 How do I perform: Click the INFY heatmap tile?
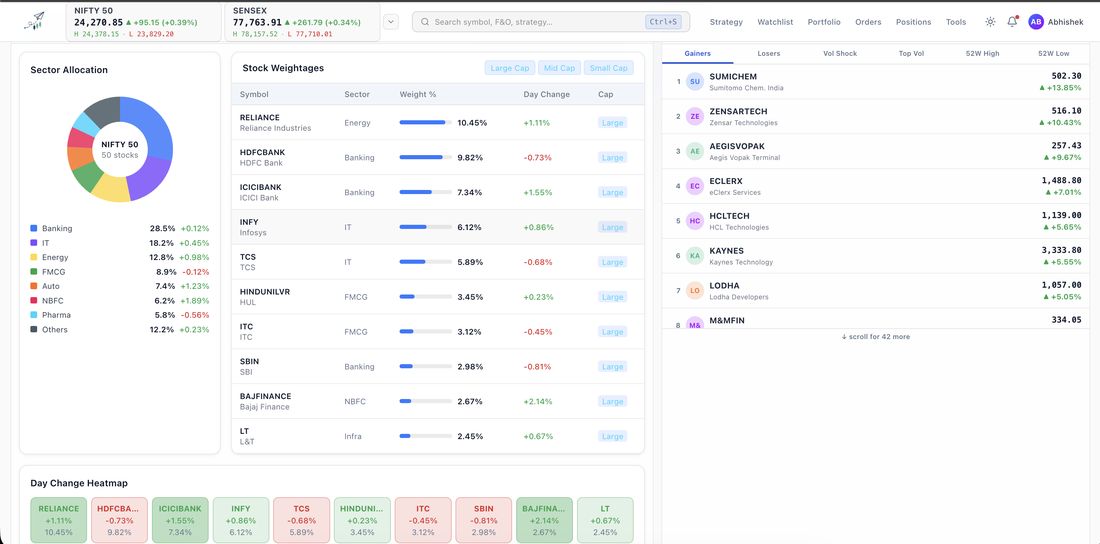(241, 520)
